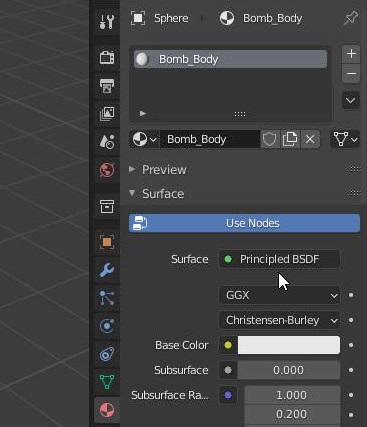Open the Object properties tab icon
367x427 pixels.
tap(107, 242)
